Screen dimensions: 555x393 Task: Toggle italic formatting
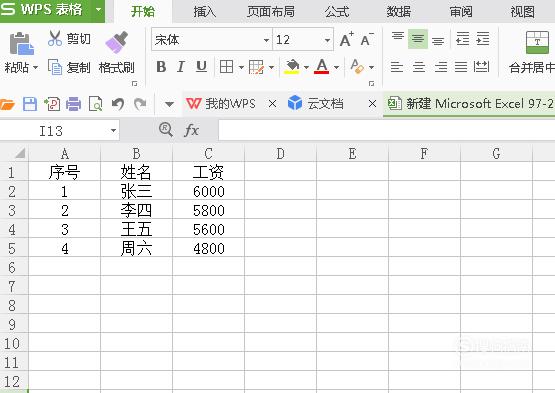pyautogui.click(x=181, y=67)
